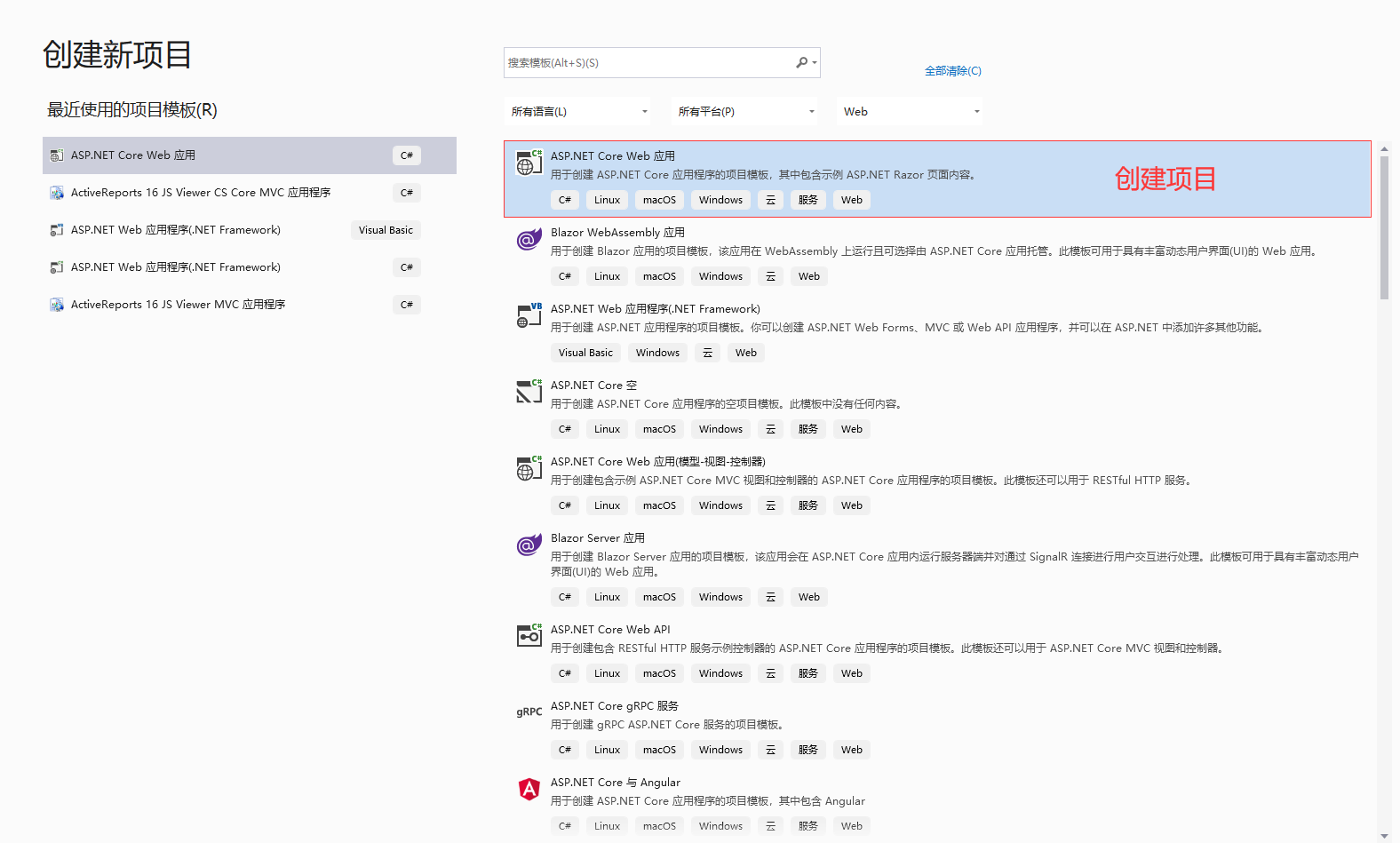Click the ASP.NET Core 空 template icon
This screenshot has height=843, width=1400.
coord(529,392)
